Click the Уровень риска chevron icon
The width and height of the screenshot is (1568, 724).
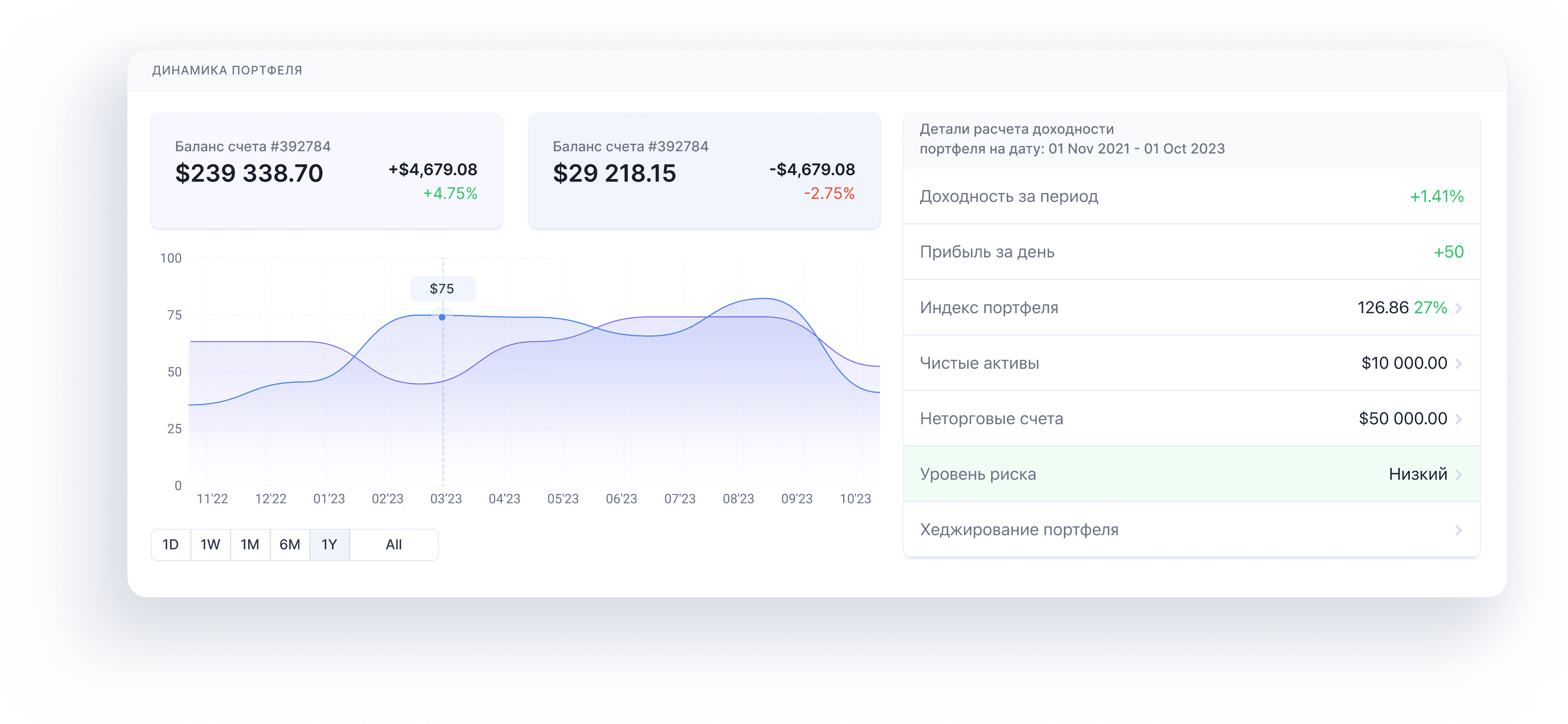point(1458,475)
